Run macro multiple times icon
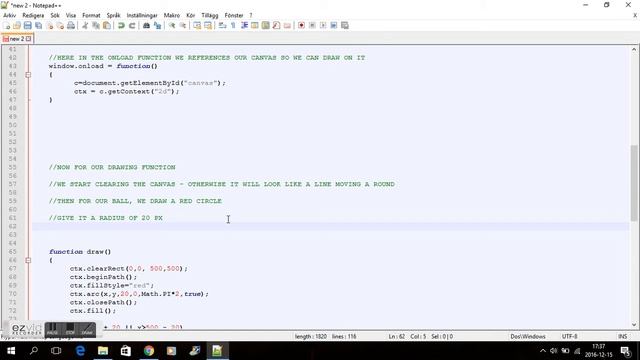640x360 pixels. click(x=345, y=25)
